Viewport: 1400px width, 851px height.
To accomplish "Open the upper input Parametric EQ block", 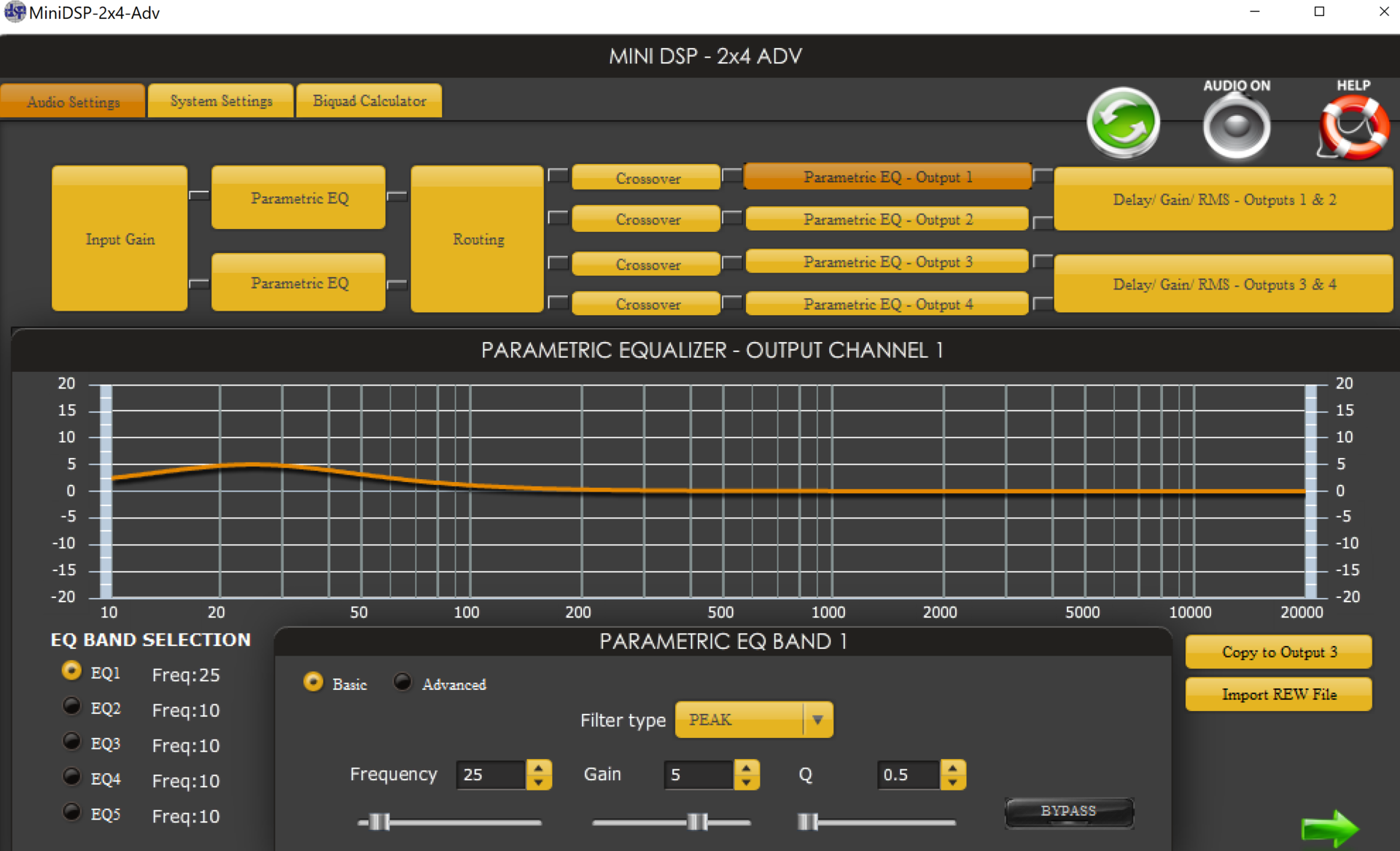I will tap(299, 198).
